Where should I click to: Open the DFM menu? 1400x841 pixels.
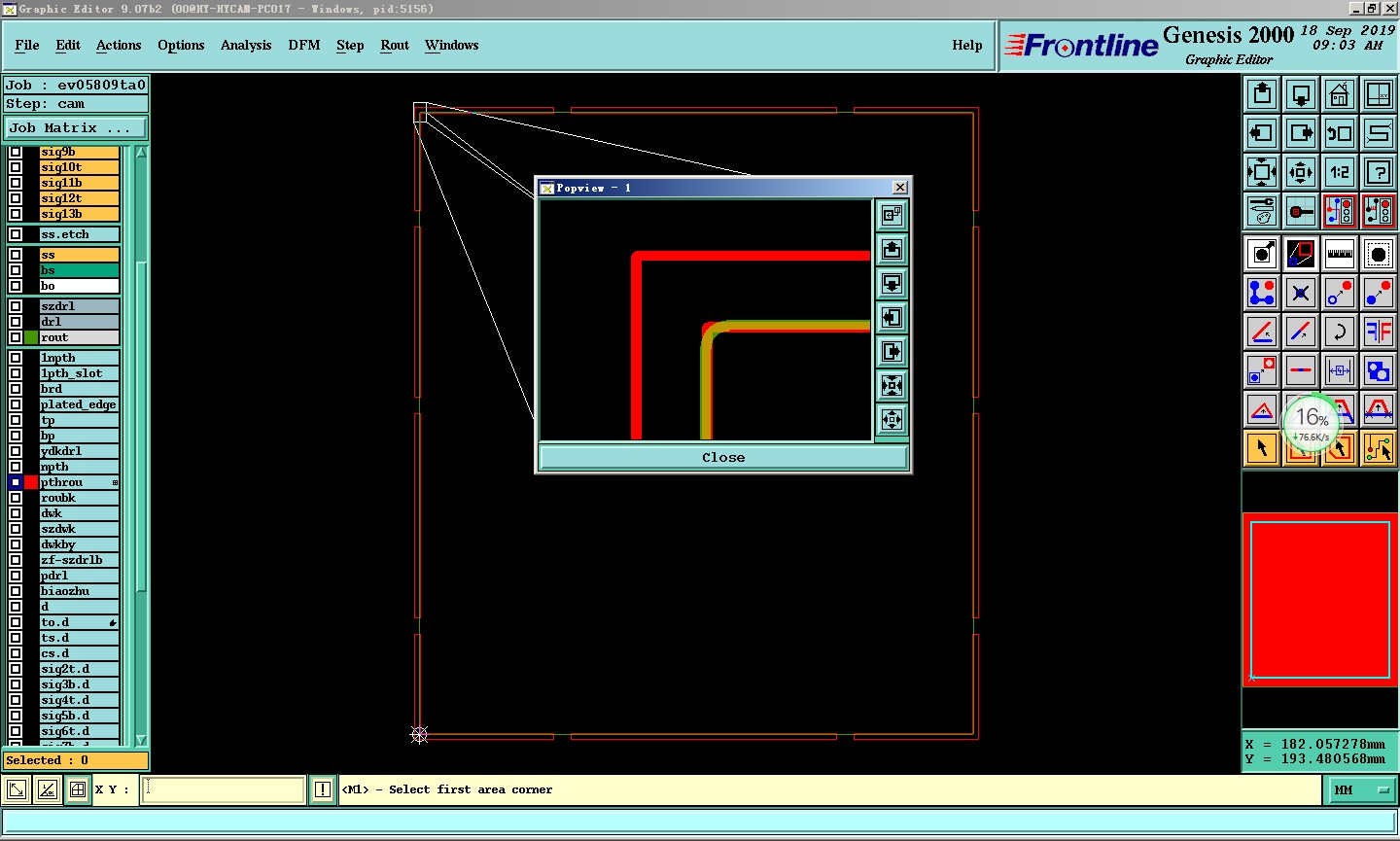(304, 46)
